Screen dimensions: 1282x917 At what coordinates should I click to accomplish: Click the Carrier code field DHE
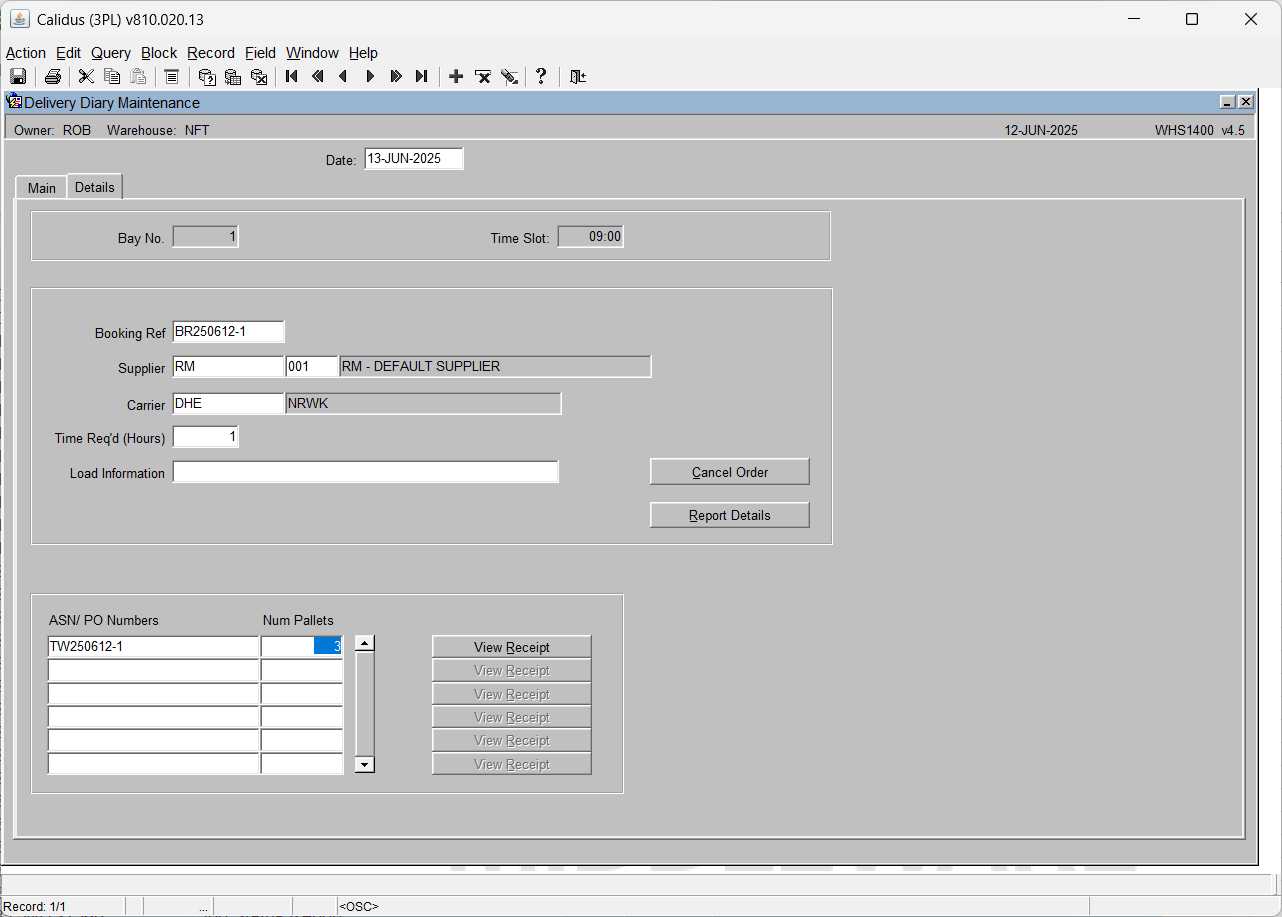point(228,403)
